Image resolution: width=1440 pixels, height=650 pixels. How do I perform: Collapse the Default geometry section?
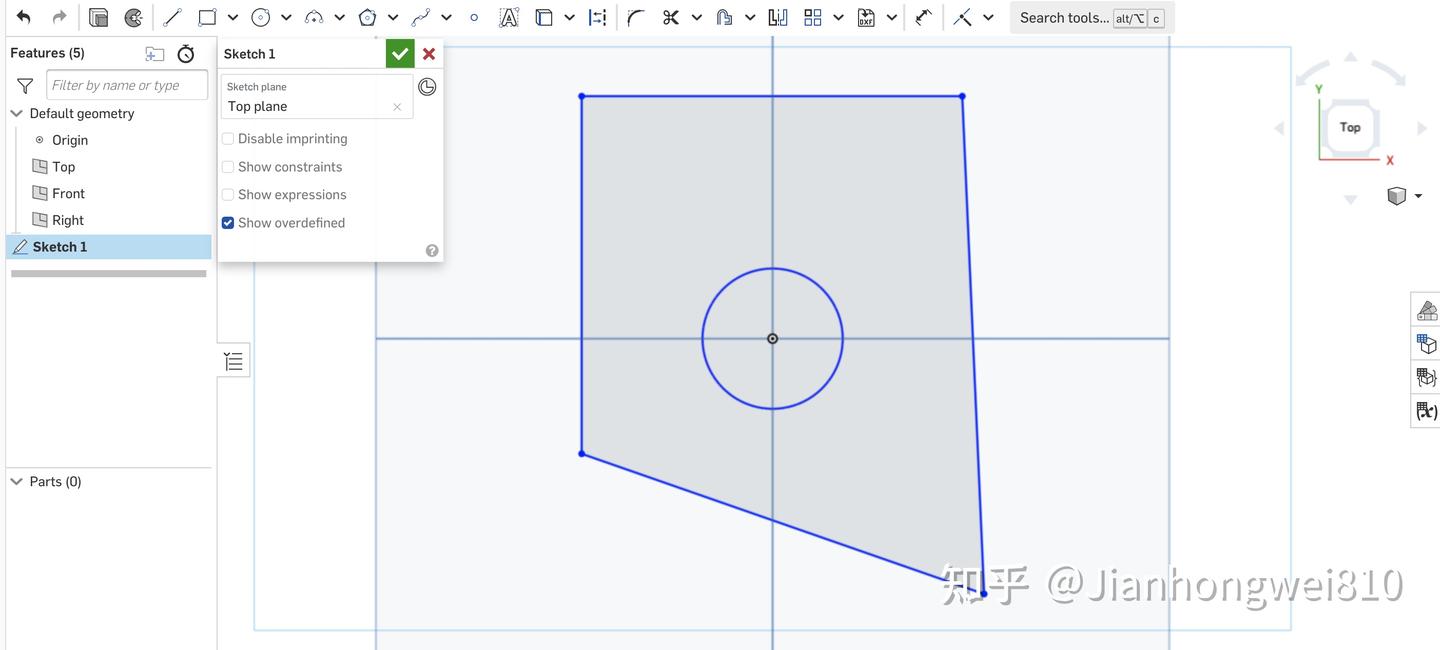point(16,112)
